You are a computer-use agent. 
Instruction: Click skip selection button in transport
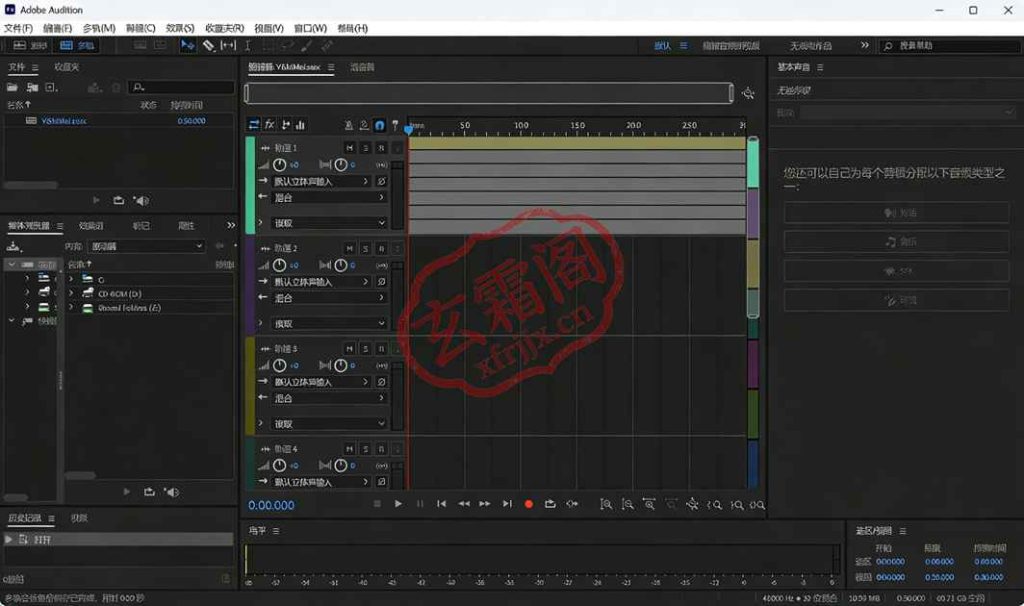click(572, 503)
